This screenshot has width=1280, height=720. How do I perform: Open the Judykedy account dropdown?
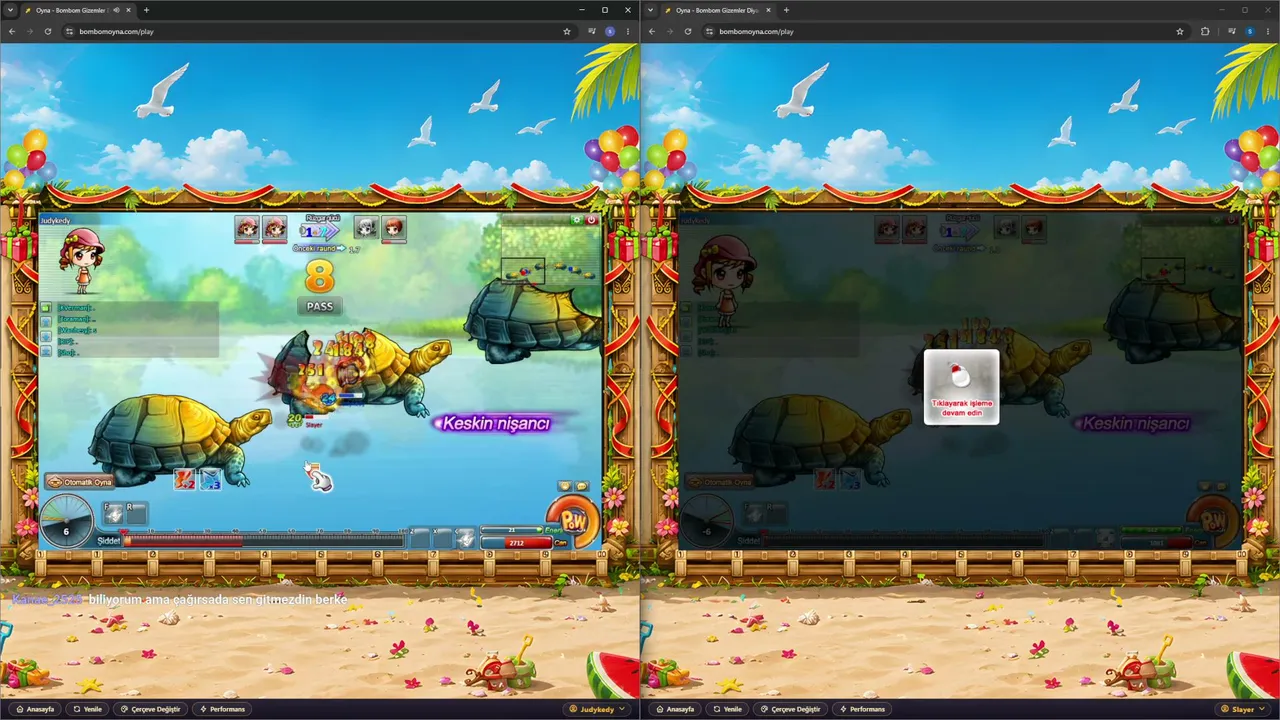598,709
